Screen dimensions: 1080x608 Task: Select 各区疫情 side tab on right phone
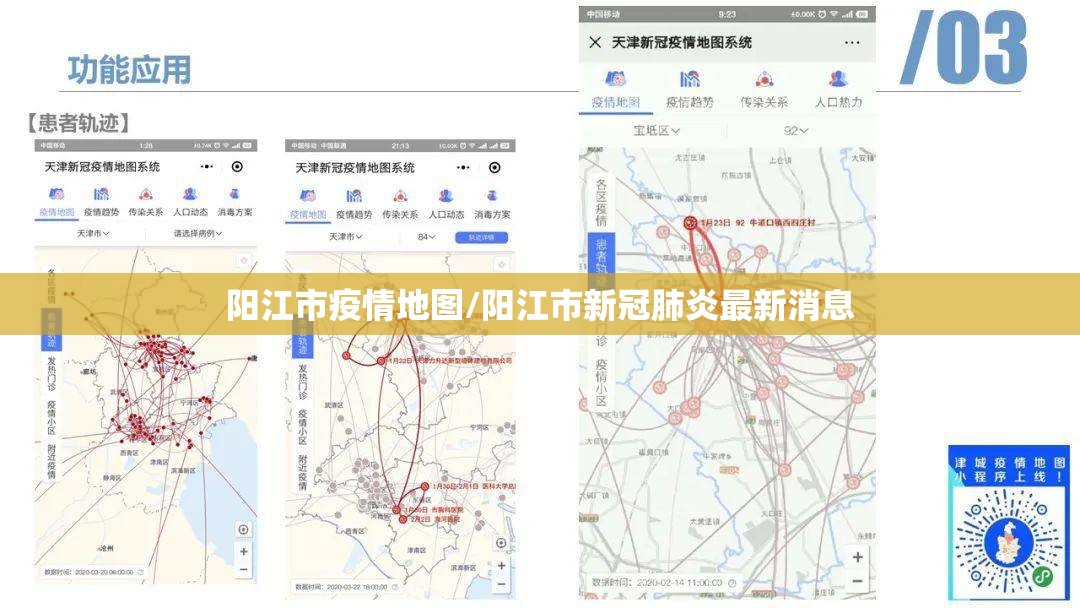click(x=601, y=202)
